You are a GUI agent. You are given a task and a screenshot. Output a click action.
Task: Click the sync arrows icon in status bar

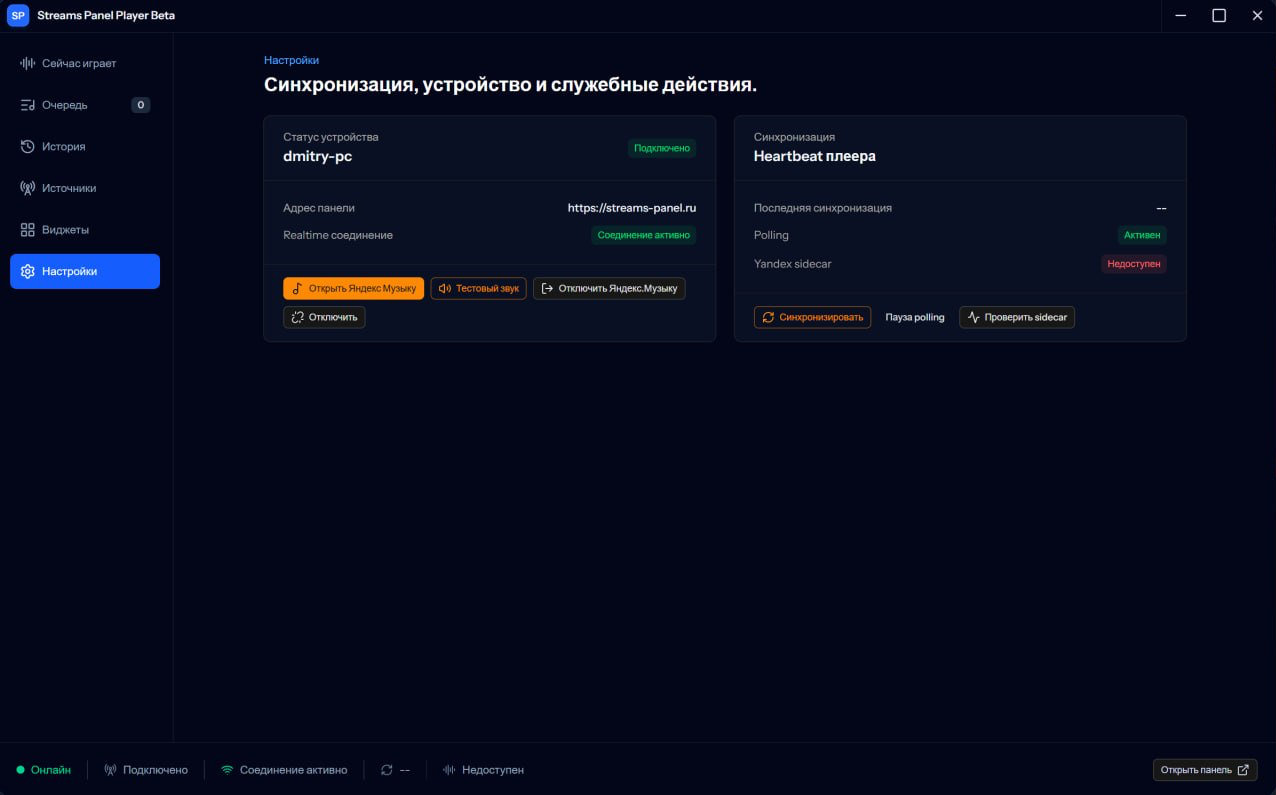click(387, 770)
